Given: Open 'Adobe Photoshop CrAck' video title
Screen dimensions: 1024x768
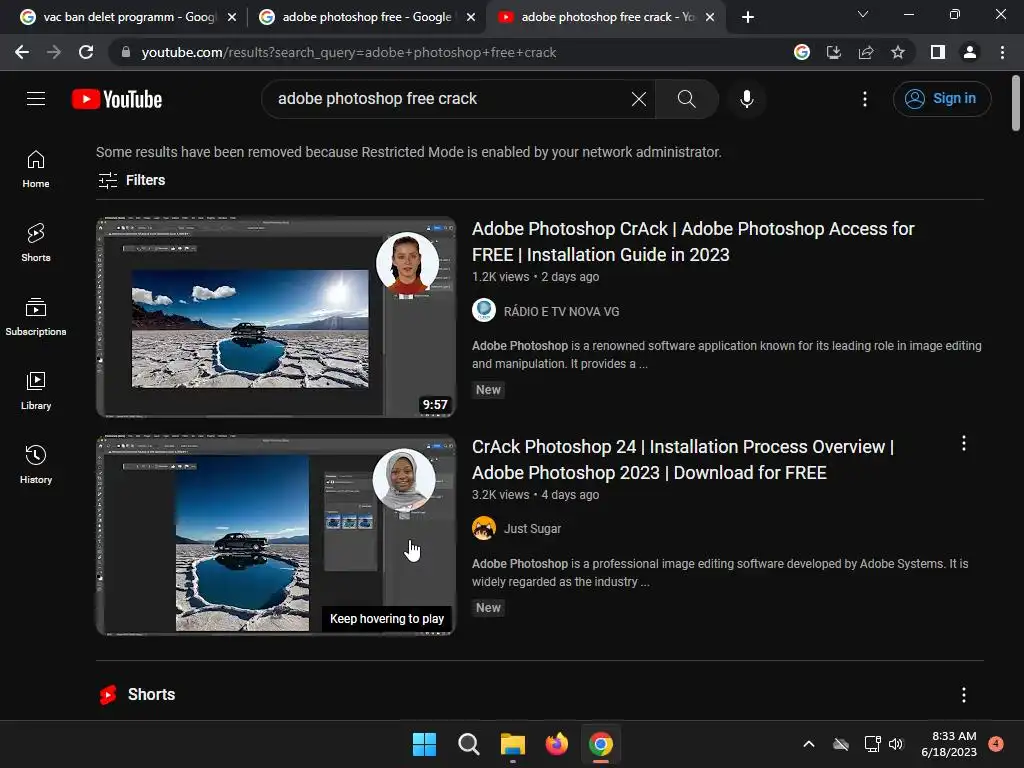Looking at the screenshot, I should [x=693, y=242].
